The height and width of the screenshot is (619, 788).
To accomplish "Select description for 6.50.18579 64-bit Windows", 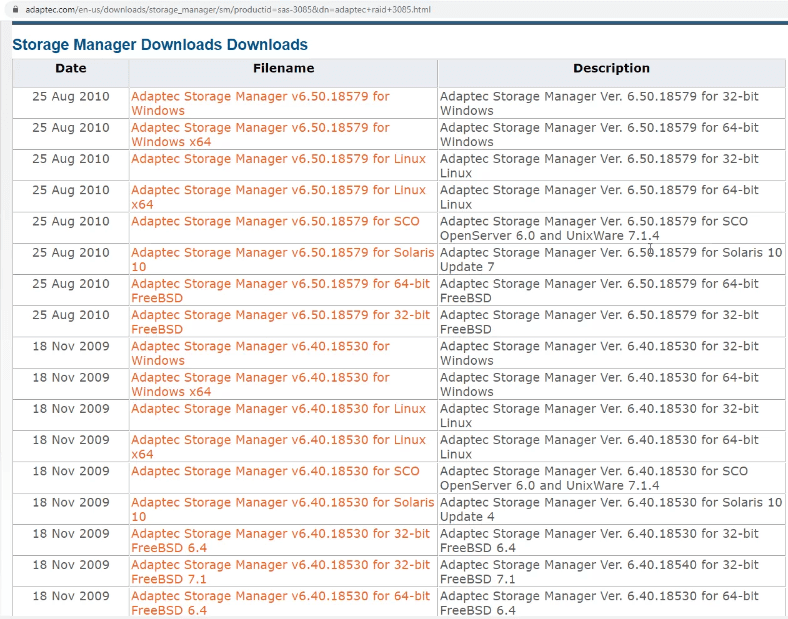I will (599, 135).
